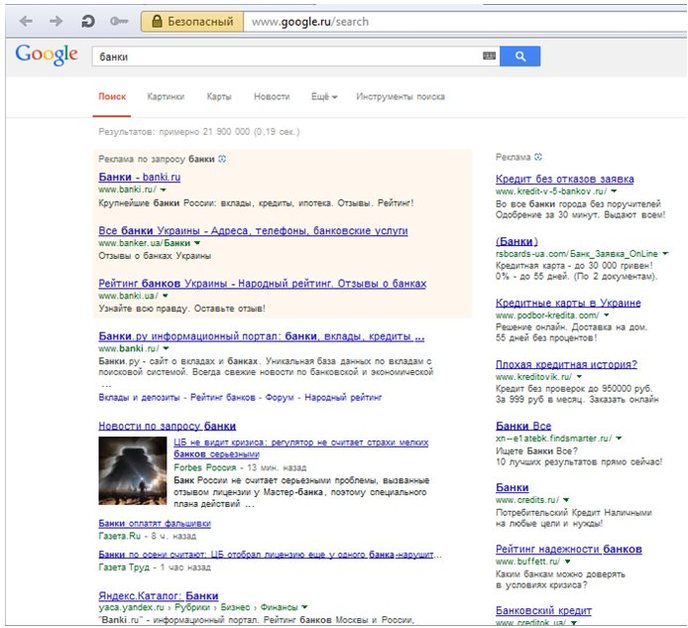Click info icon next to right-column Реклама
The image size is (688, 628).
pyautogui.click(x=538, y=157)
